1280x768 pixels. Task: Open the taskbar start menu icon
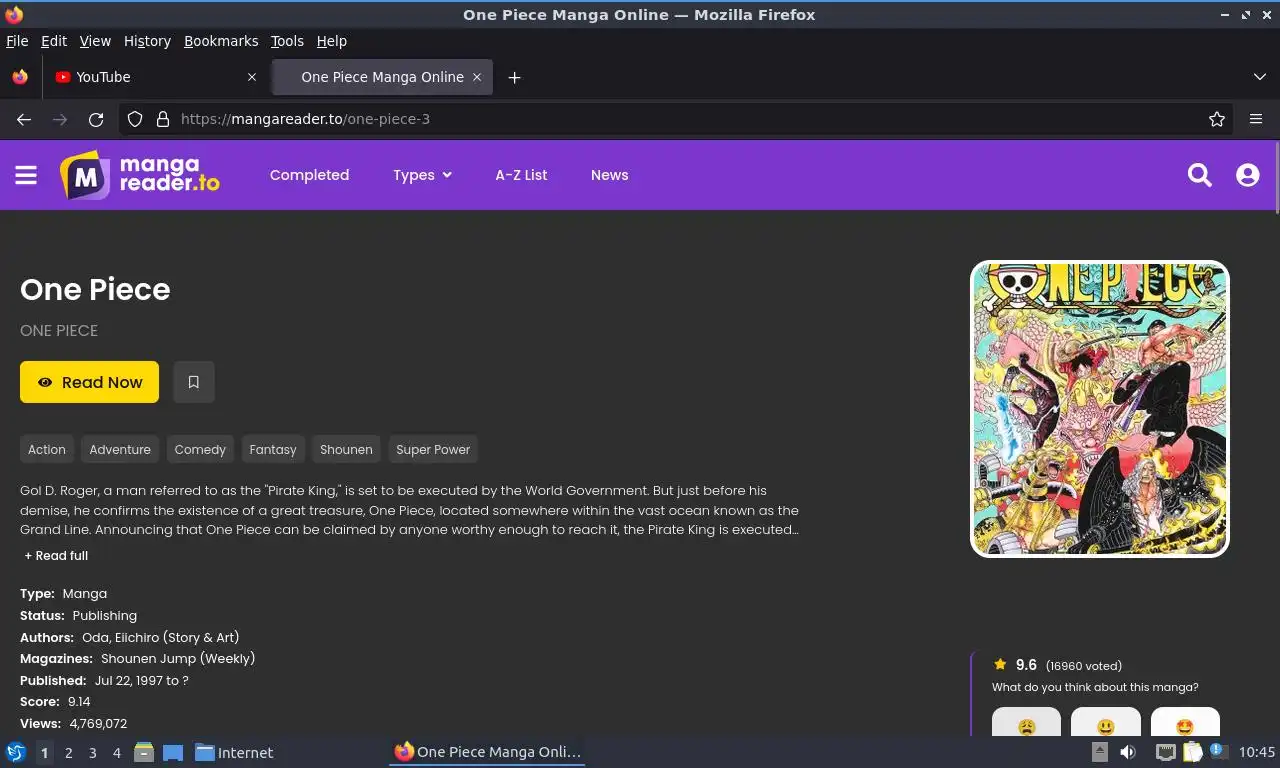(x=15, y=753)
